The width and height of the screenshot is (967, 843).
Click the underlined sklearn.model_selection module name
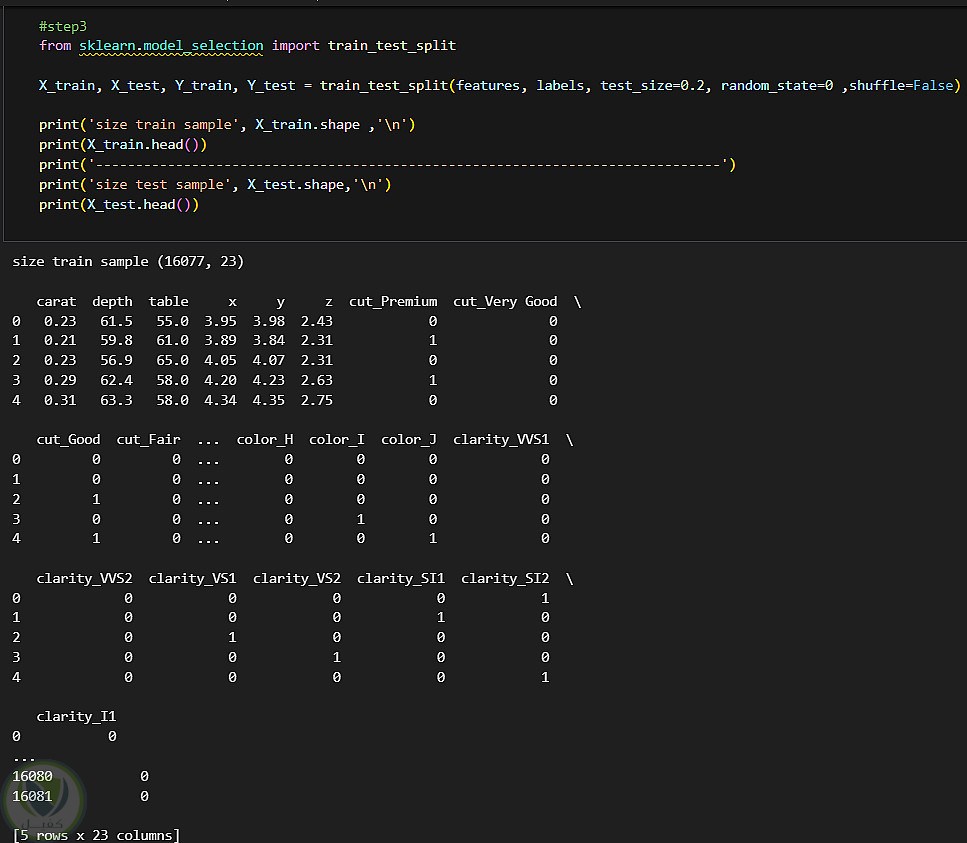pos(171,45)
